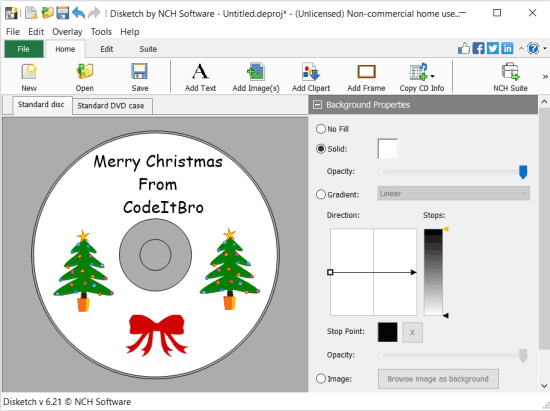Select the Solid fill radio button
Screen dimensions: 550x411
[x=321, y=149]
